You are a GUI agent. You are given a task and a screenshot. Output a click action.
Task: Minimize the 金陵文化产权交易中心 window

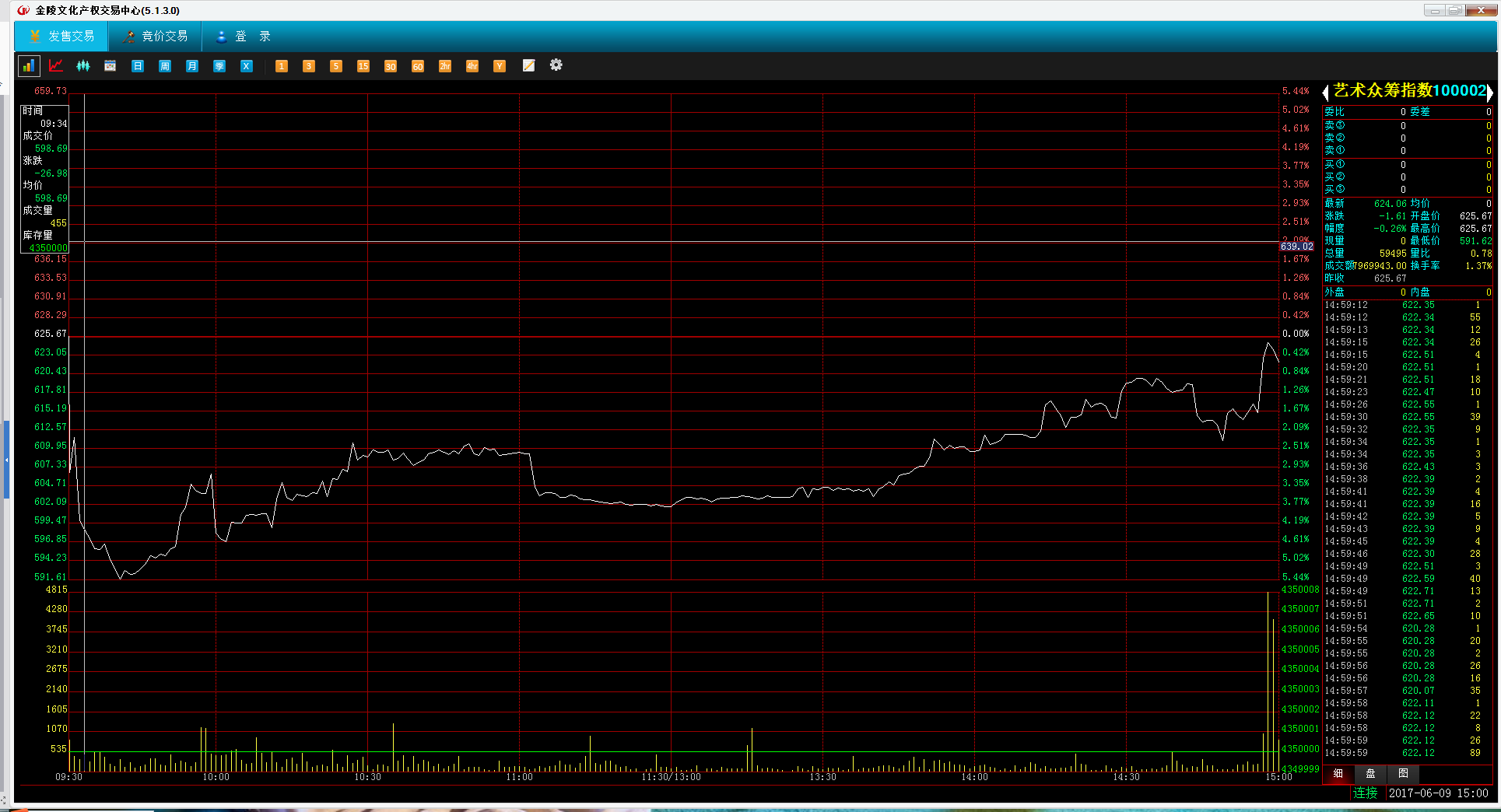tap(1435, 10)
